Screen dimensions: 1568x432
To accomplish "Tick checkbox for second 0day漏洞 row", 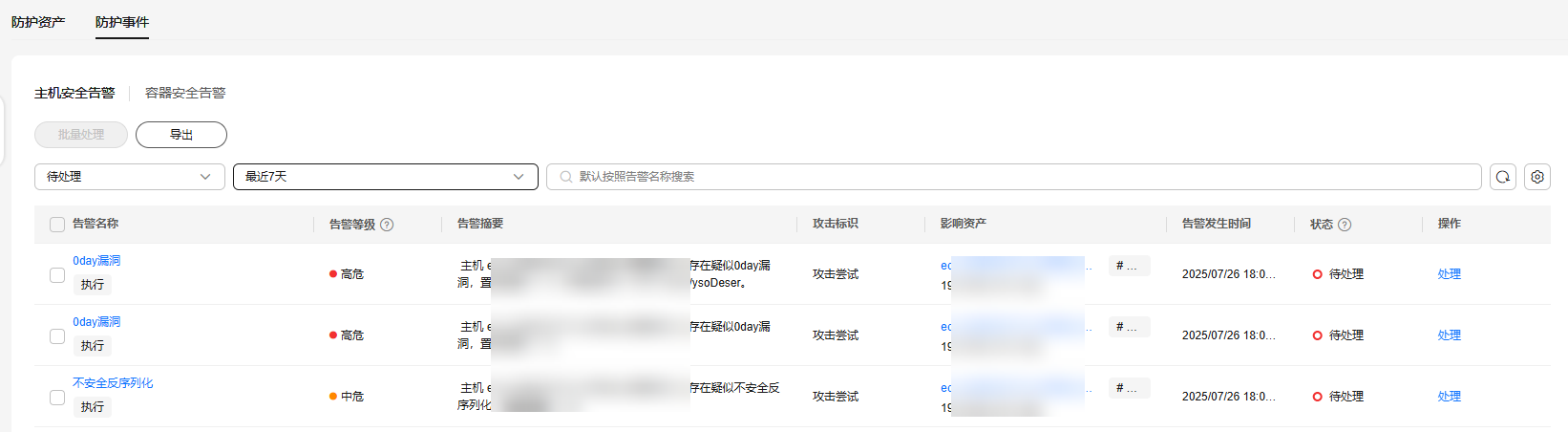I will pos(57,335).
